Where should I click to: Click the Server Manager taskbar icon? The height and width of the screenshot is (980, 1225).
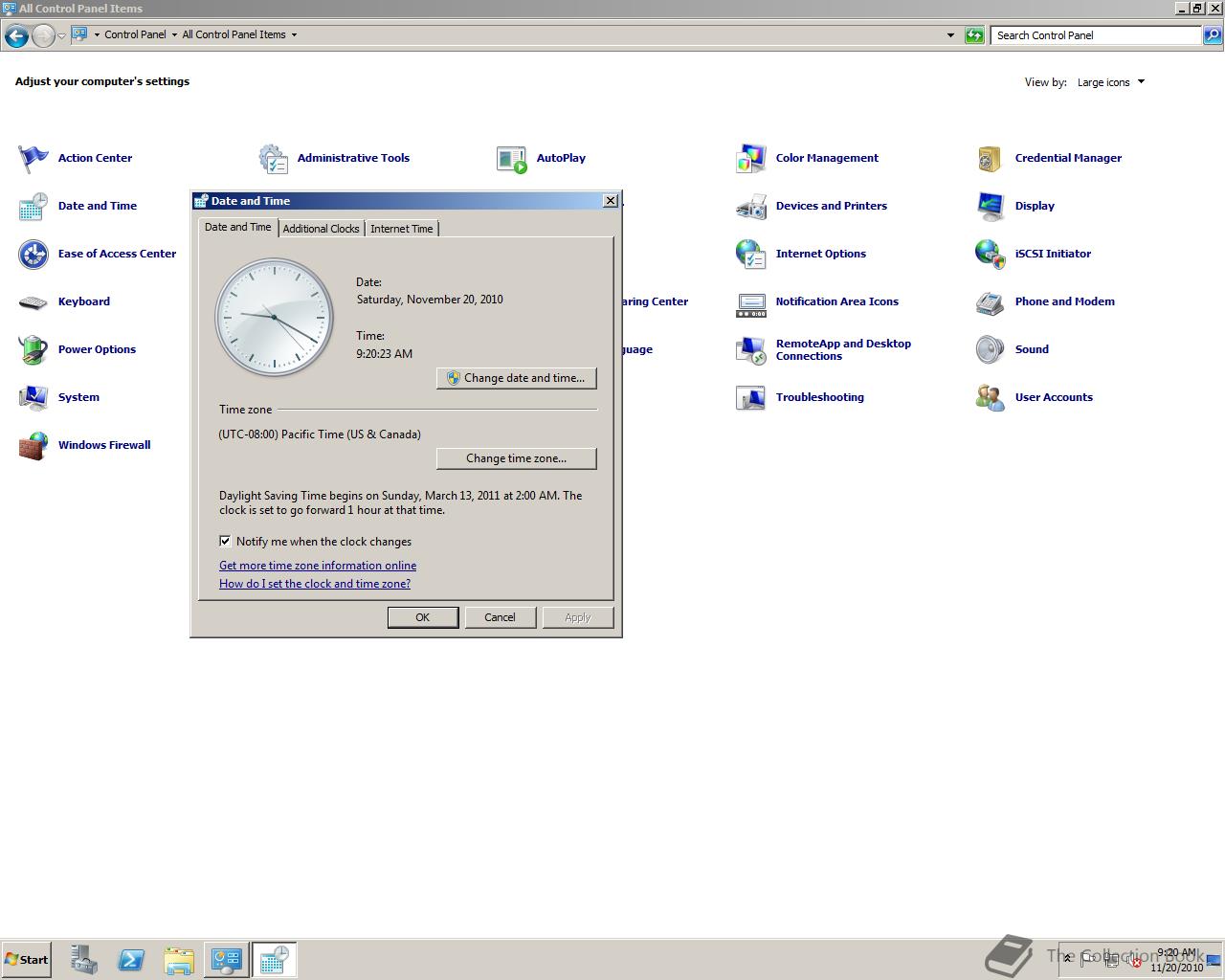click(83, 960)
